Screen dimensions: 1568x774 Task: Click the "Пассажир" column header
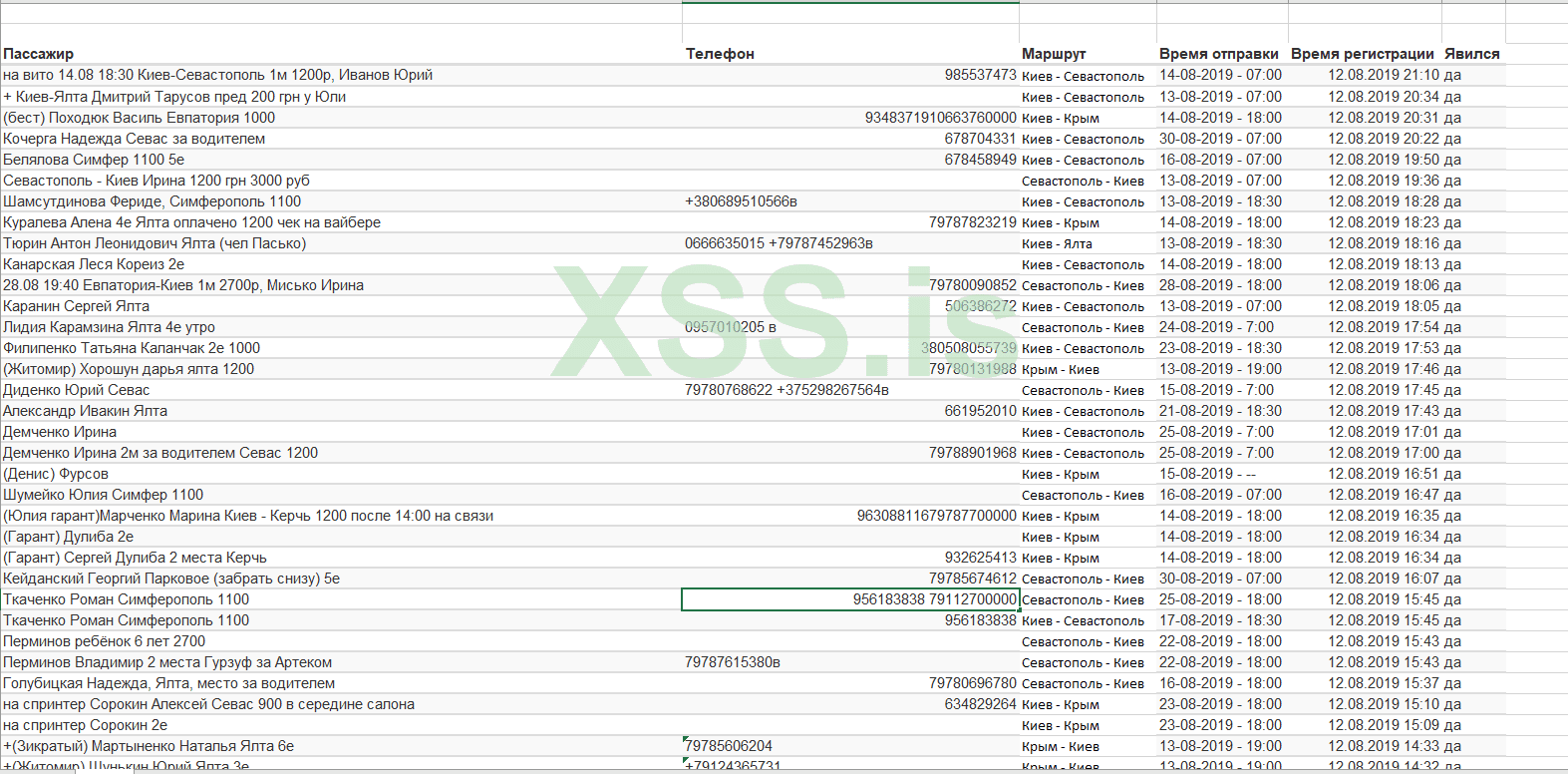click(x=38, y=54)
